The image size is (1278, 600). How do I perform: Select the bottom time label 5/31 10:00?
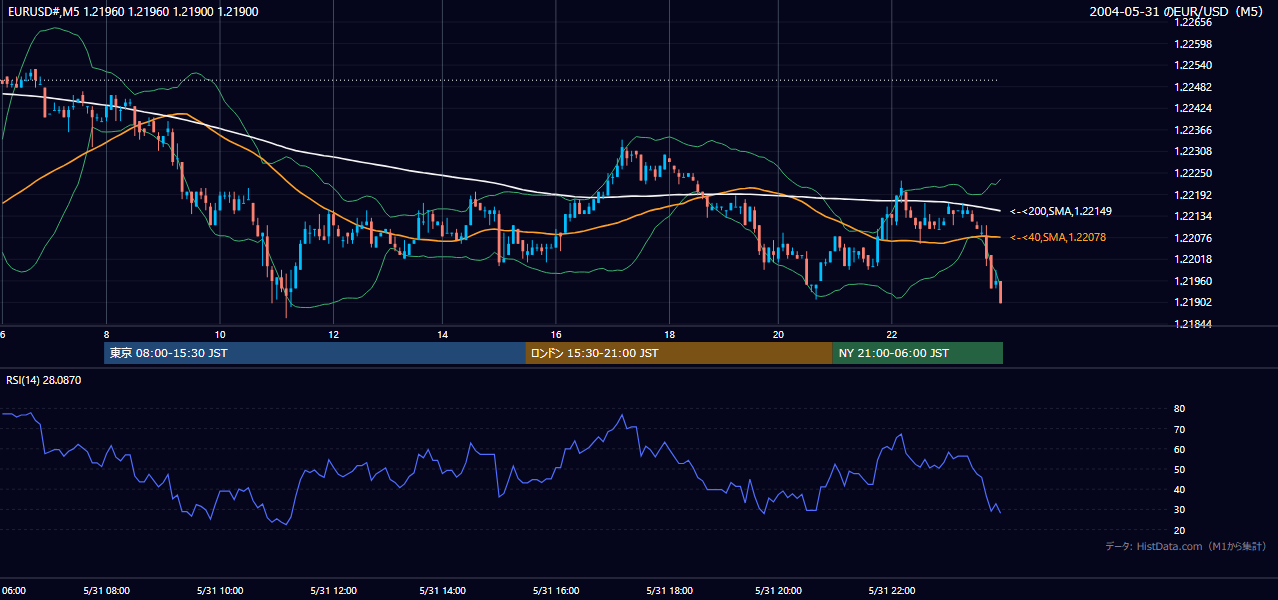[x=220, y=591]
